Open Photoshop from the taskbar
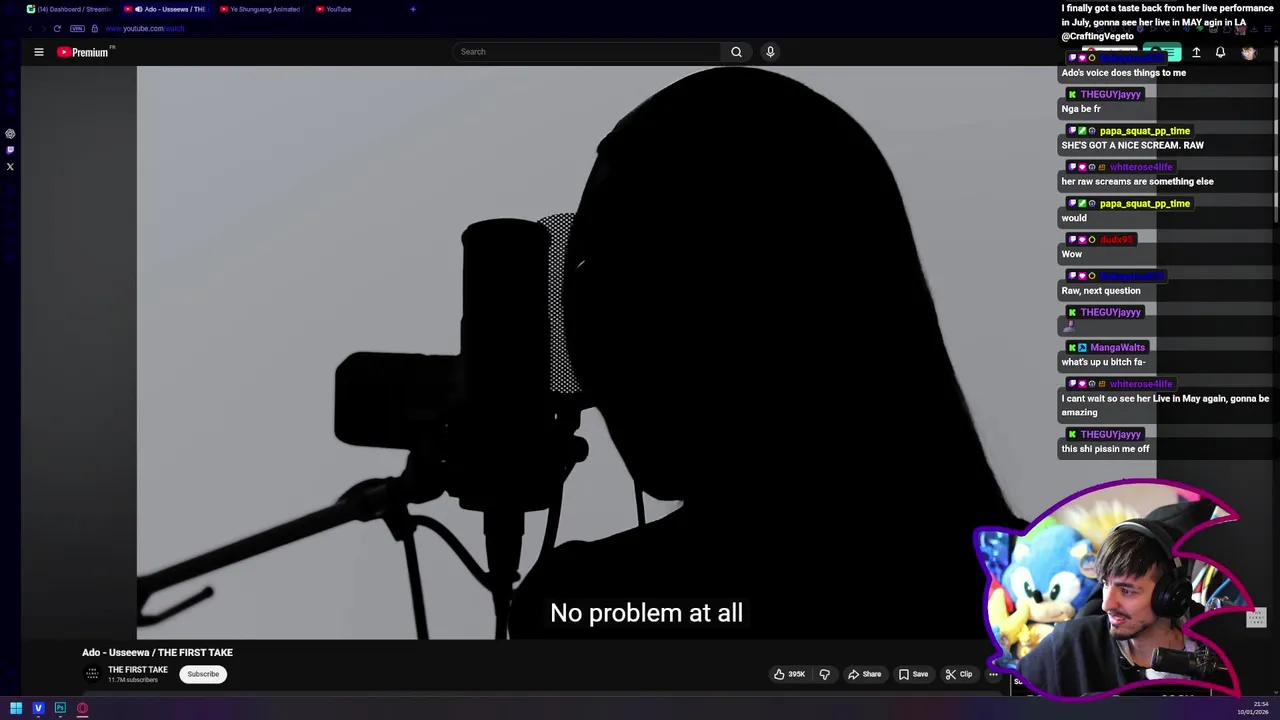This screenshot has width=1280, height=720. [60, 708]
